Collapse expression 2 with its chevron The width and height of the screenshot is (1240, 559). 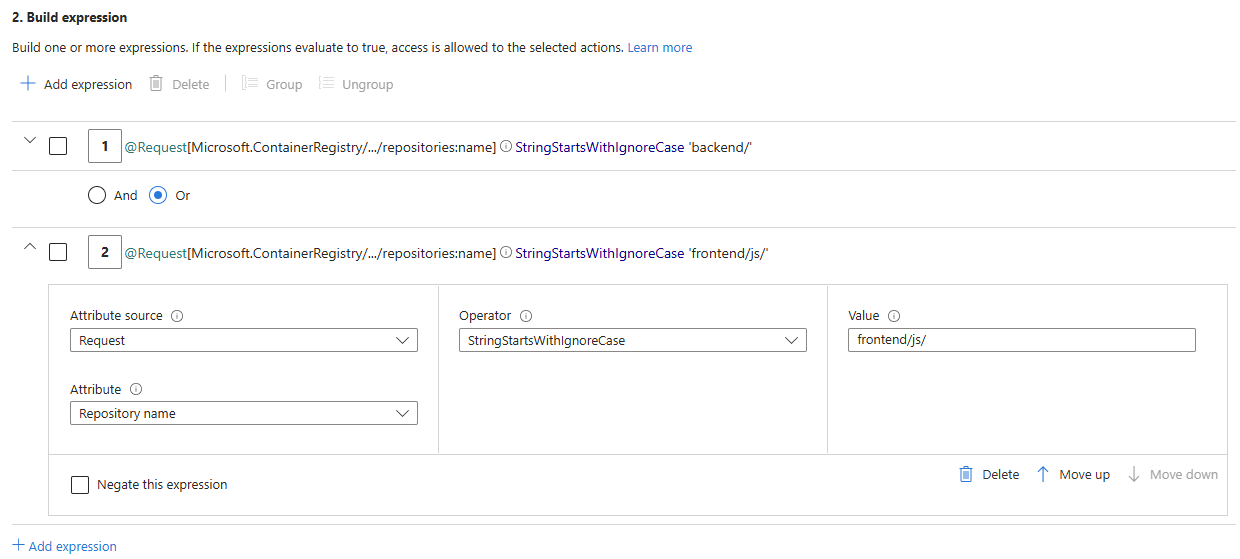tap(29, 247)
